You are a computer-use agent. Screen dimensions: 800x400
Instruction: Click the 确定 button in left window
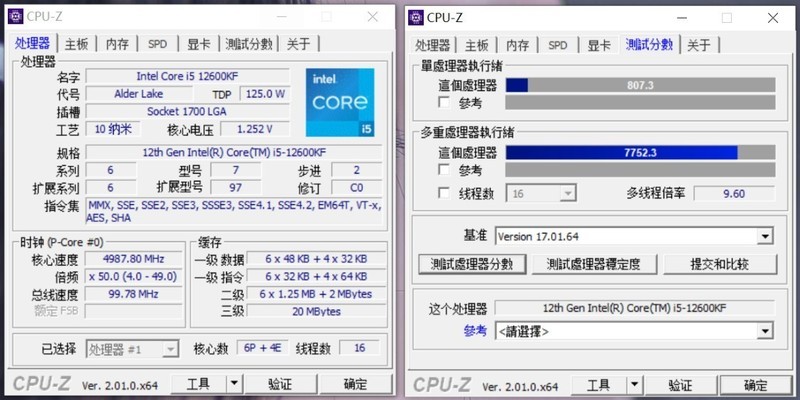[355, 384]
